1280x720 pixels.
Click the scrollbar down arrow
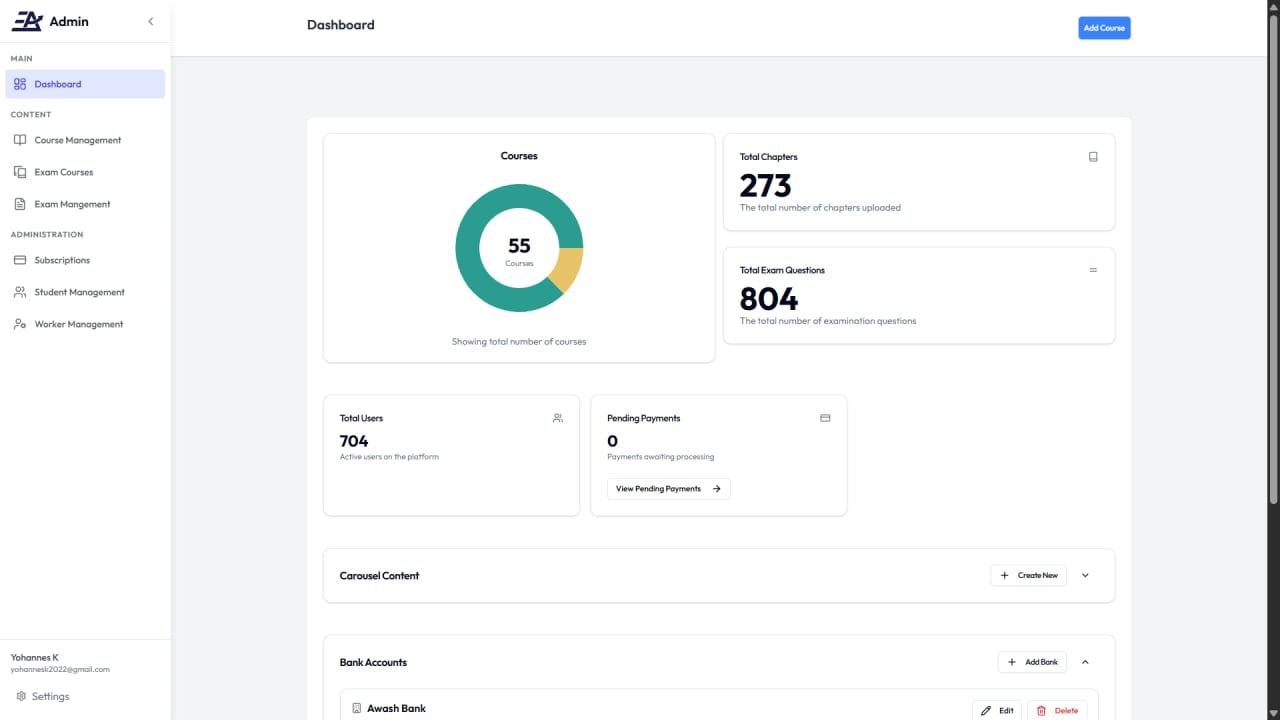point(1273,712)
